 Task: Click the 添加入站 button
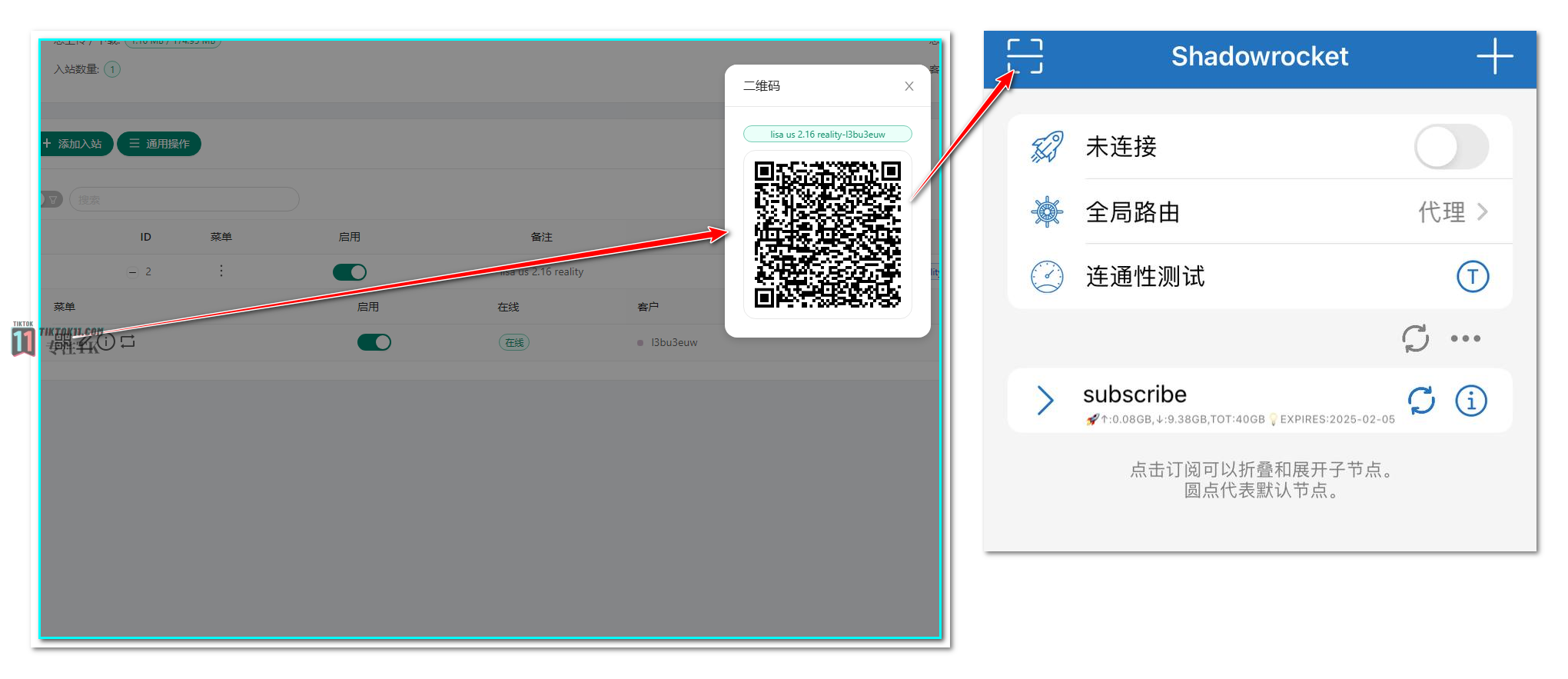tap(75, 144)
